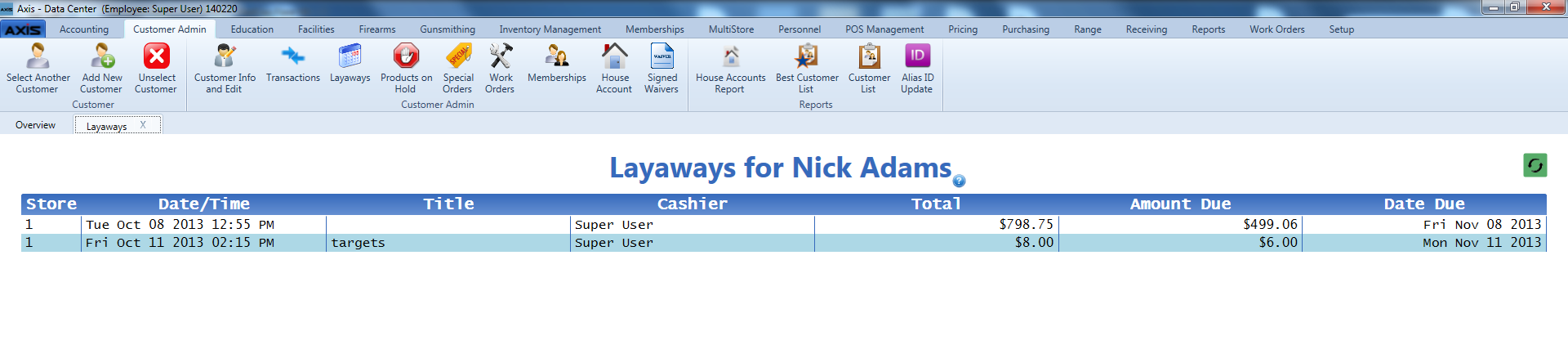Screen dimensions: 1568x345
Task: Open Alias ID Update
Action: 917,69
